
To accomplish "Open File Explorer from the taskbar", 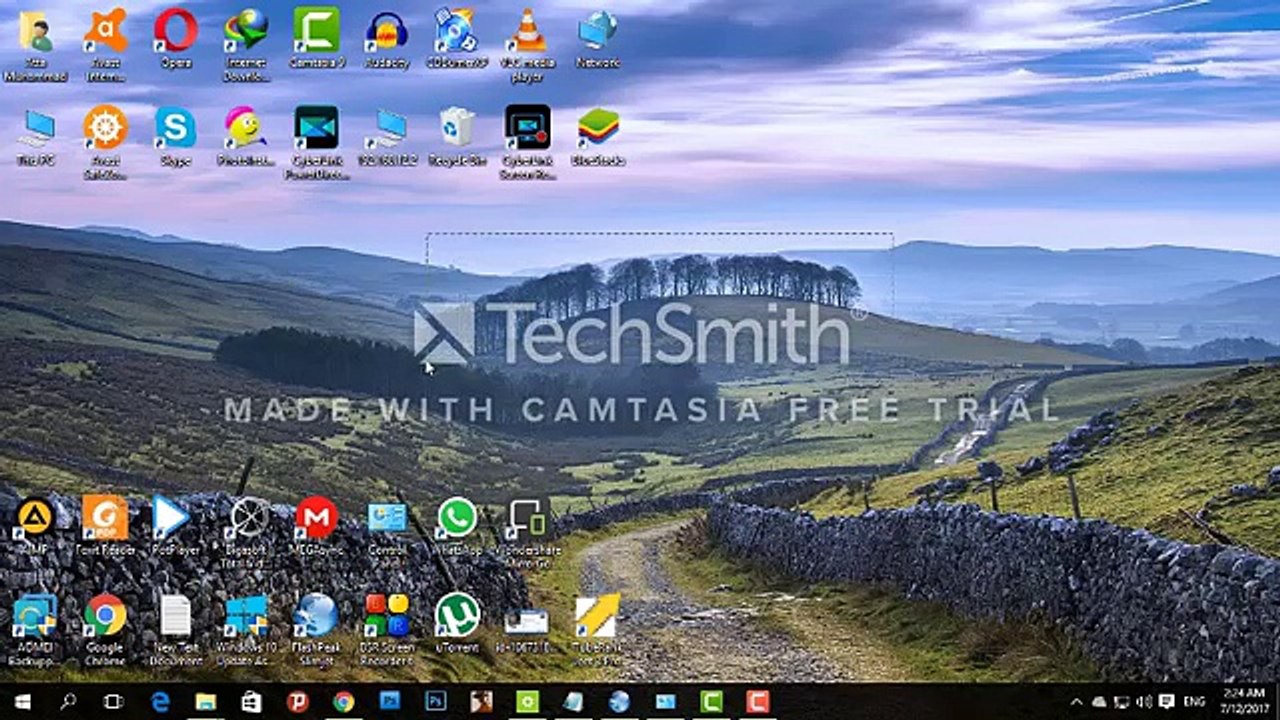I will tap(206, 702).
